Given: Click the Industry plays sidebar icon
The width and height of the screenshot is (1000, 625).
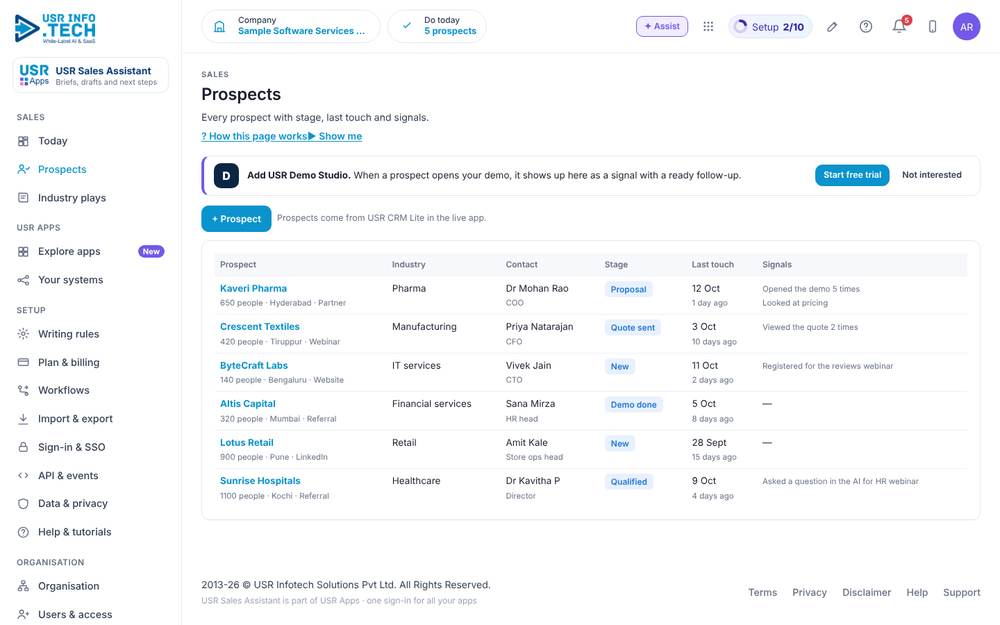Looking at the screenshot, I should click(x=23, y=198).
